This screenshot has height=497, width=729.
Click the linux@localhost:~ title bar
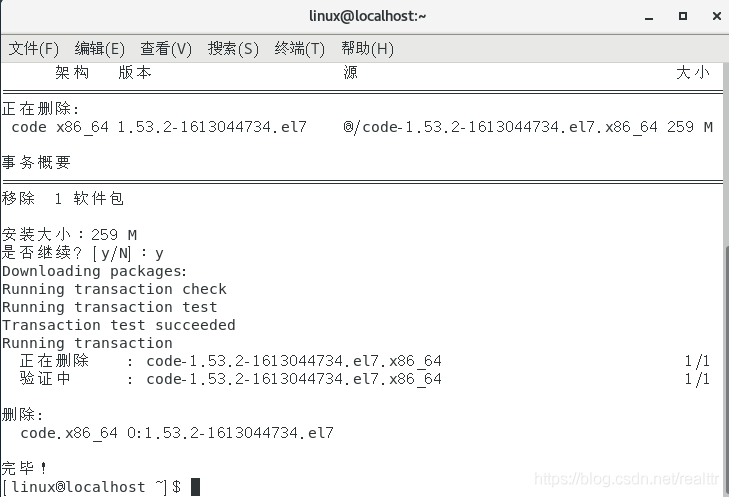point(364,16)
